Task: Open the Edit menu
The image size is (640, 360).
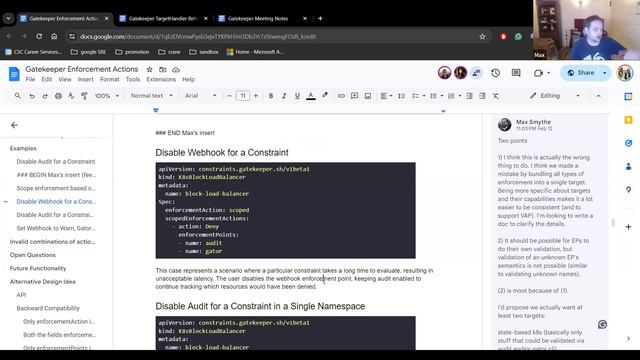Action: click(x=47, y=79)
